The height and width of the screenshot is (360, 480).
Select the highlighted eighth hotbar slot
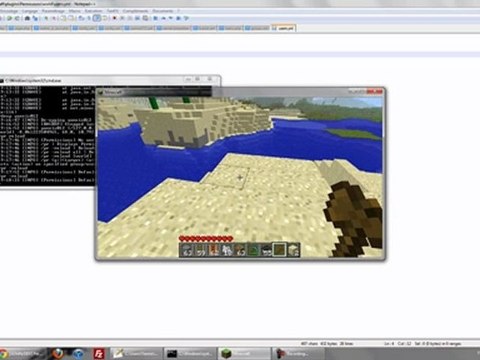tap(279, 250)
